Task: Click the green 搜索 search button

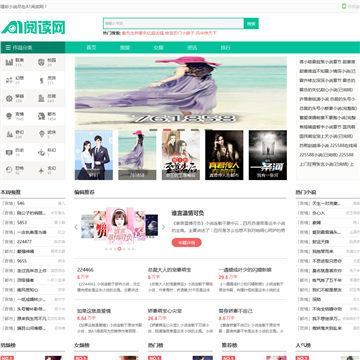Action: pos(251,23)
